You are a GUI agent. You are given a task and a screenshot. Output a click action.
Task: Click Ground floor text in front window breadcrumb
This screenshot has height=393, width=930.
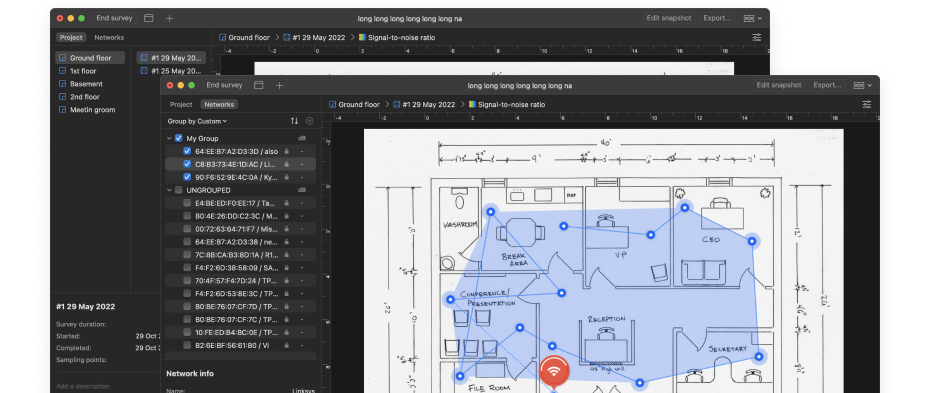click(x=359, y=104)
